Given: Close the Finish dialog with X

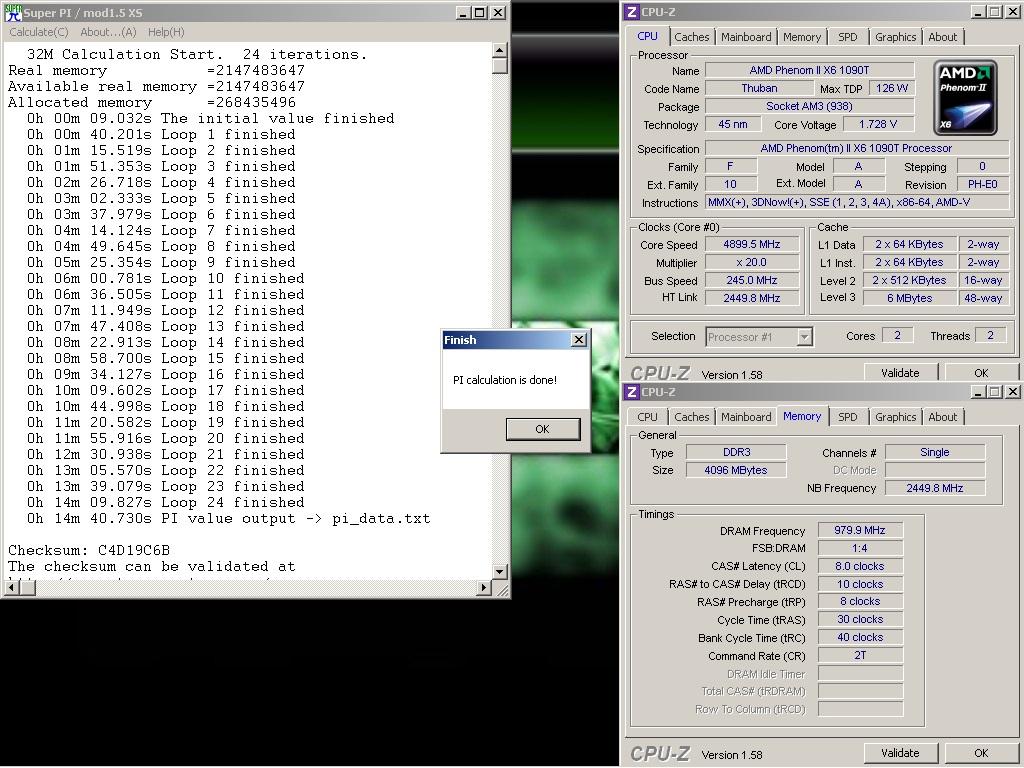Looking at the screenshot, I should tap(579, 340).
